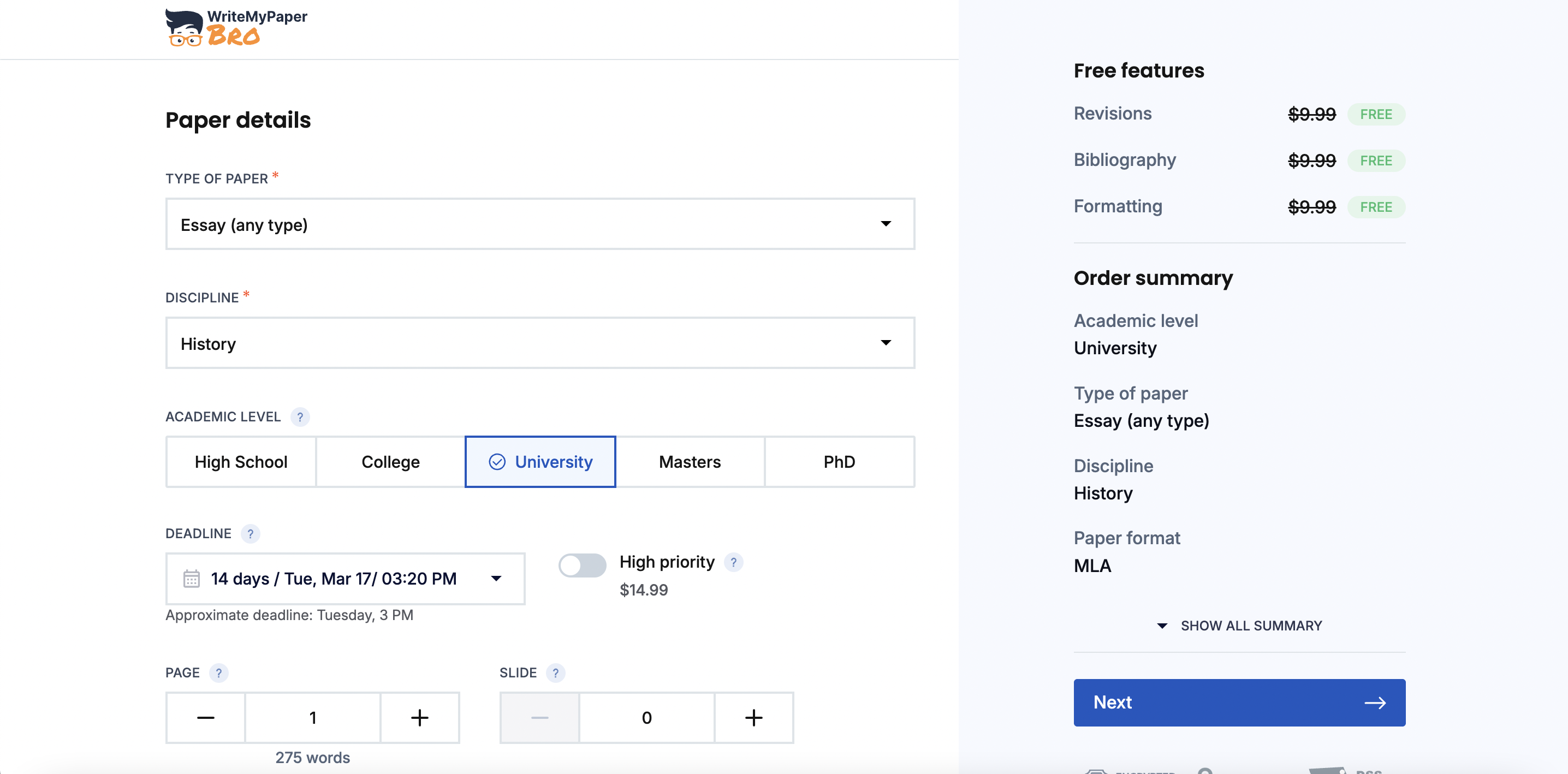Click the WriteMyPaperBro logo
This screenshot has height=774, width=1568.
coord(236,27)
